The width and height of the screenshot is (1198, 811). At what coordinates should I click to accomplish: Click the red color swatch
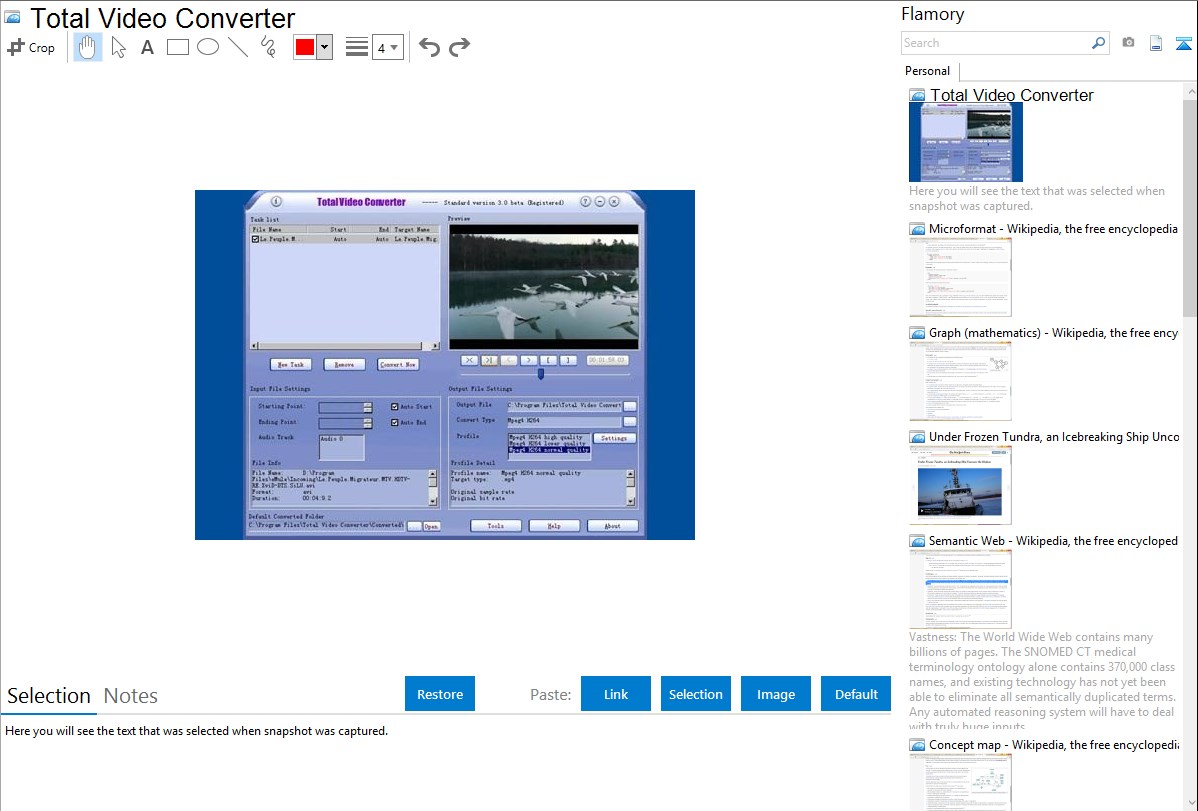coord(305,47)
